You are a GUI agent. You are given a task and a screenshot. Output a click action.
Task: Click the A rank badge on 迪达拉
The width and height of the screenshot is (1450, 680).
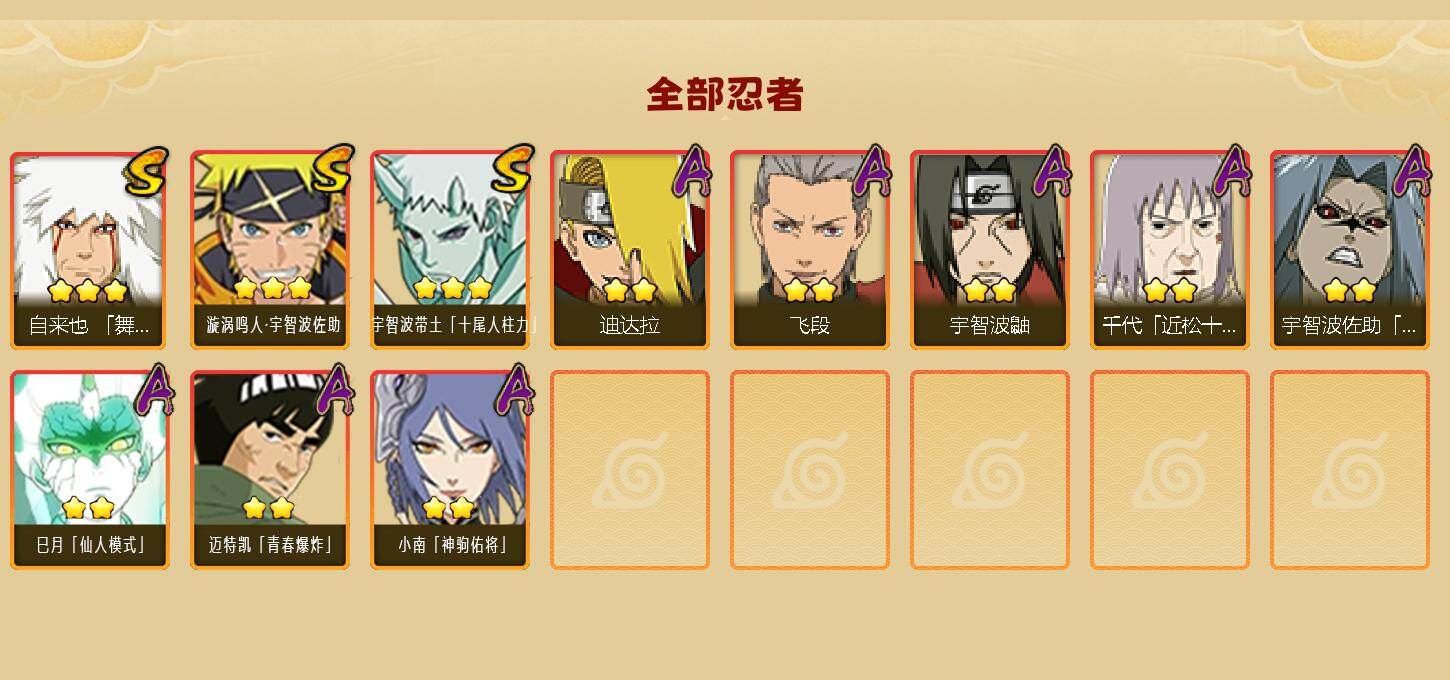(691, 170)
